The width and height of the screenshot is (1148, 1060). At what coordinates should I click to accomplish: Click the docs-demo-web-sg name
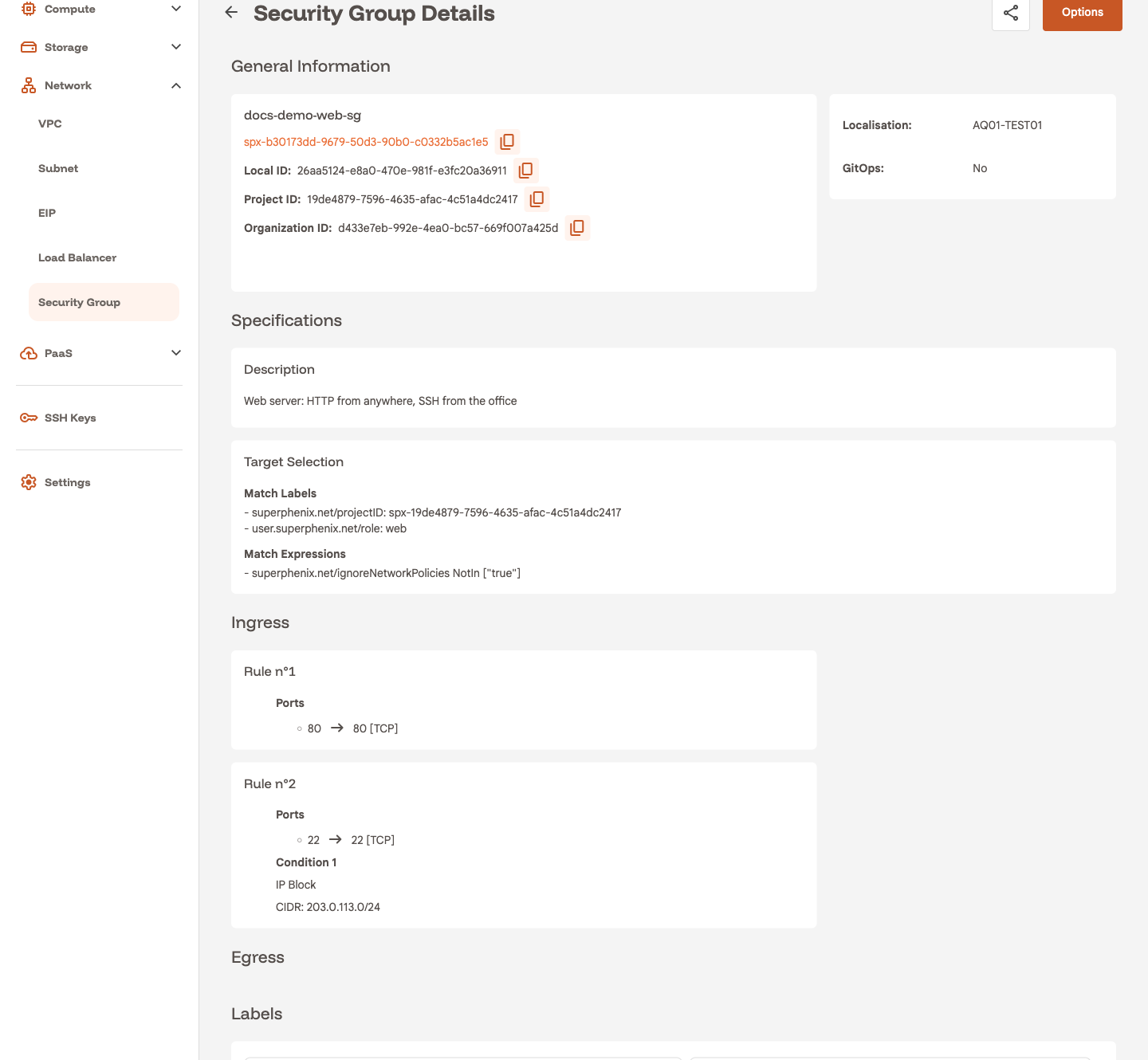click(x=302, y=115)
